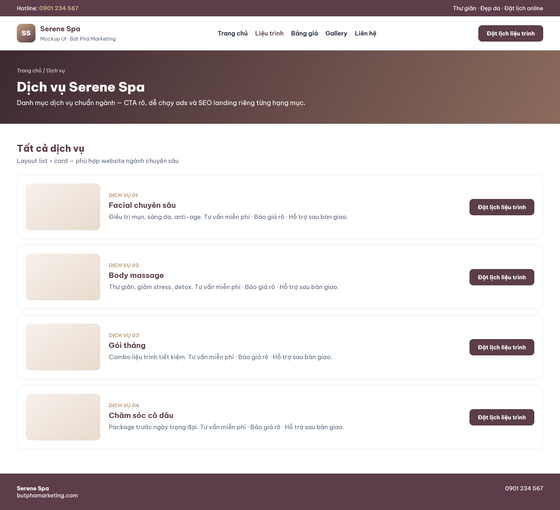
Task: Open the Gói tháng thumbnail image
Action: (x=63, y=347)
